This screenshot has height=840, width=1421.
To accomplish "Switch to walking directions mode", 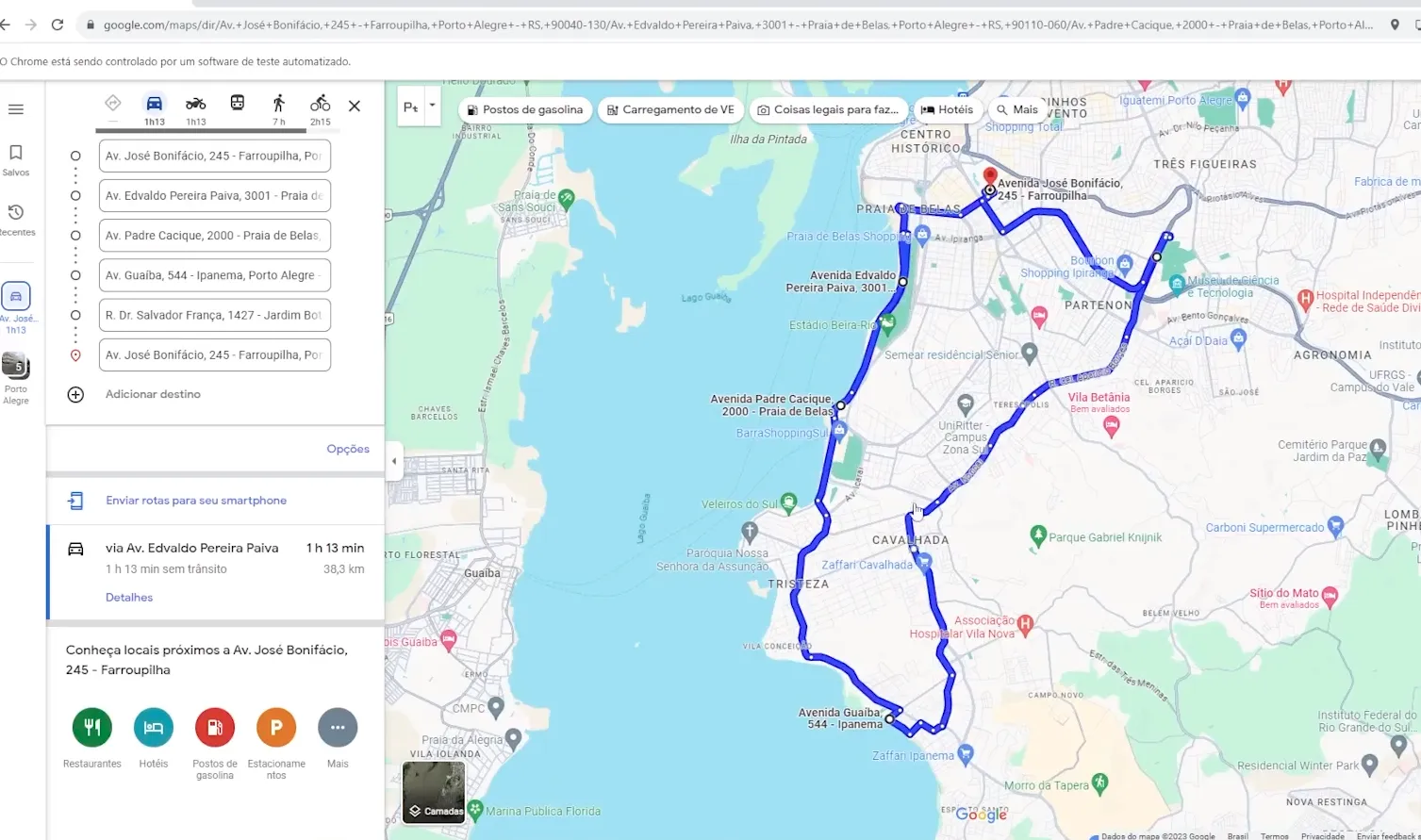I will [279, 104].
